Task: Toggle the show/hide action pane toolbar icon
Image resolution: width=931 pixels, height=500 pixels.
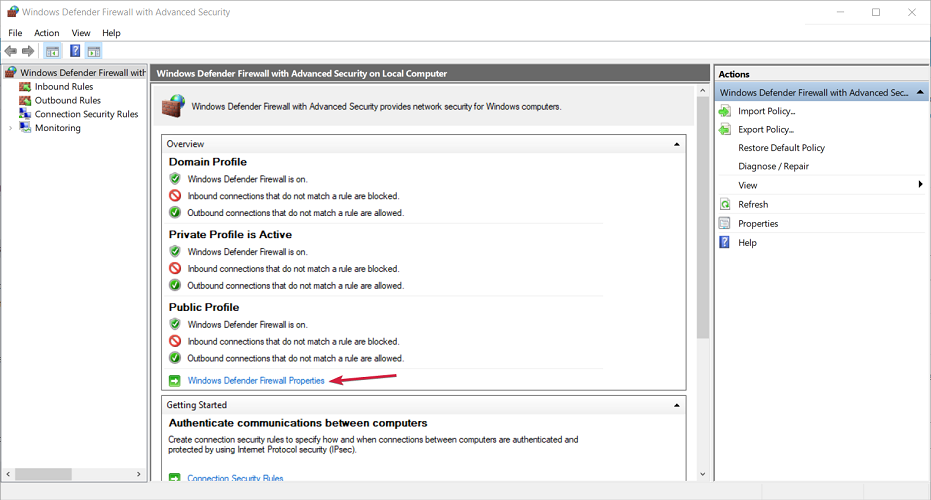Action: (94, 51)
